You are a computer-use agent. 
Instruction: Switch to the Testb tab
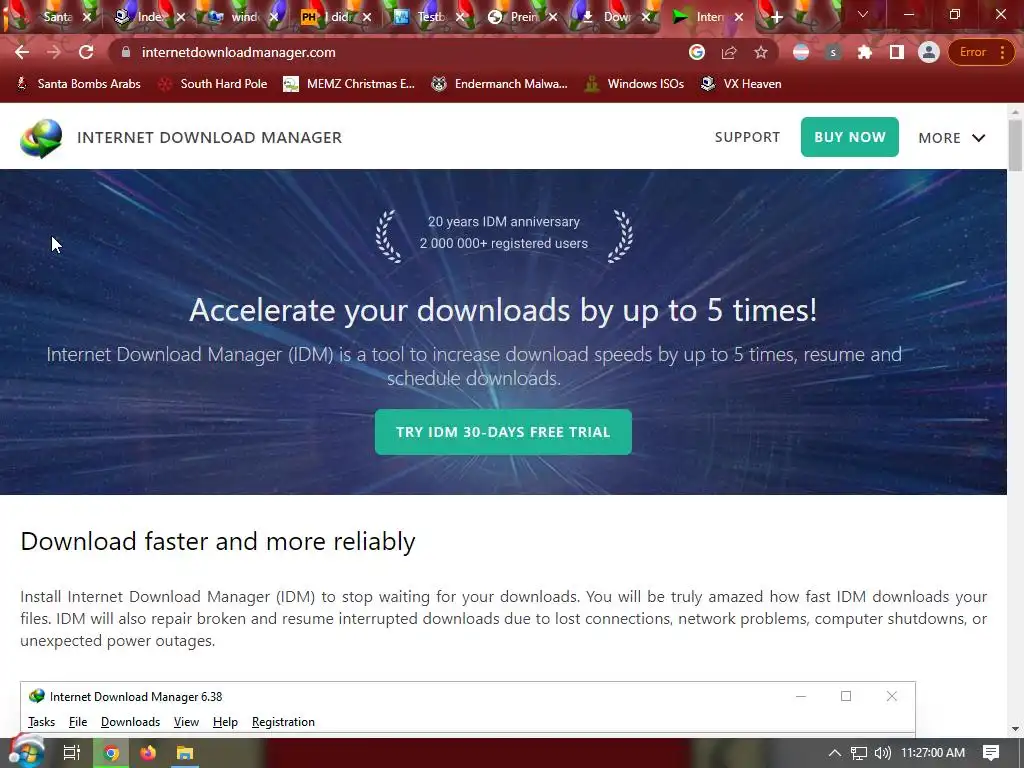click(x=428, y=17)
